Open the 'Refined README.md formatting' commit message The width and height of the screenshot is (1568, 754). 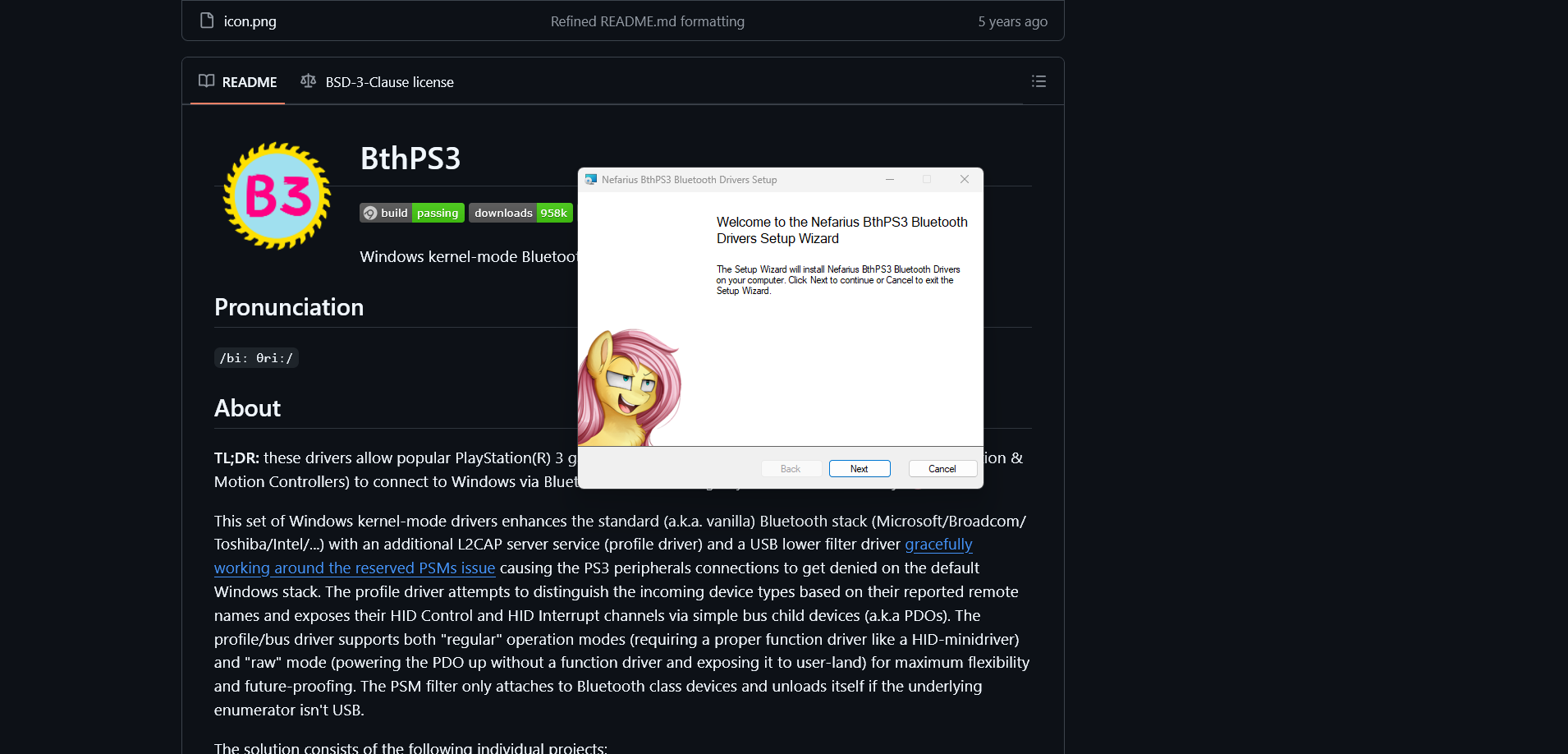click(x=647, y=21)
